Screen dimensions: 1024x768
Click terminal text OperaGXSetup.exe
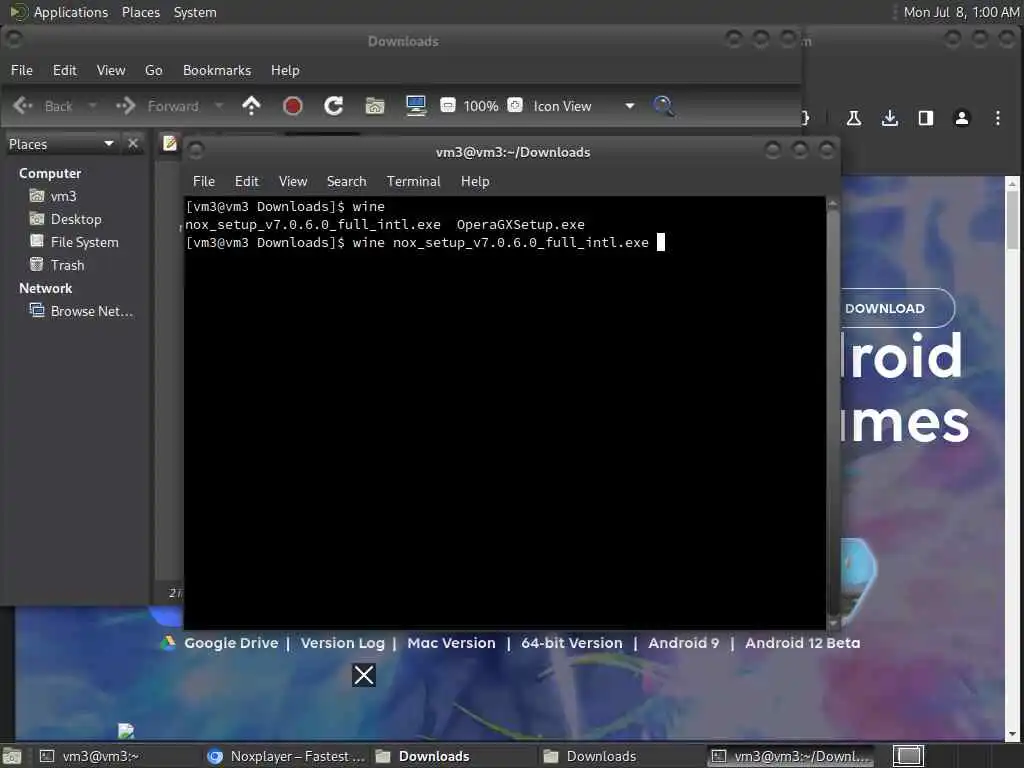(x=520, y=225)
